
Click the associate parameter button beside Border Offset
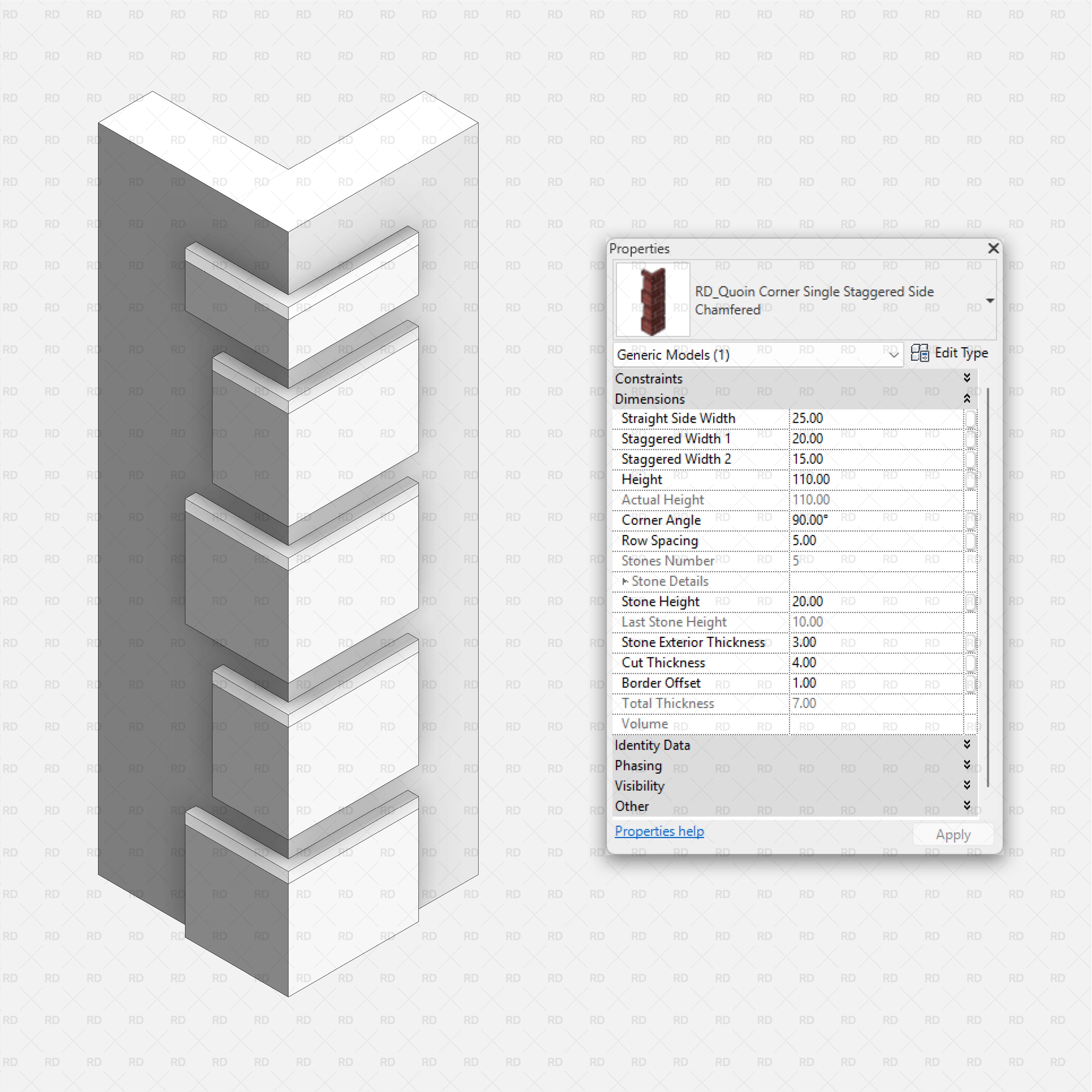point(971,683)
